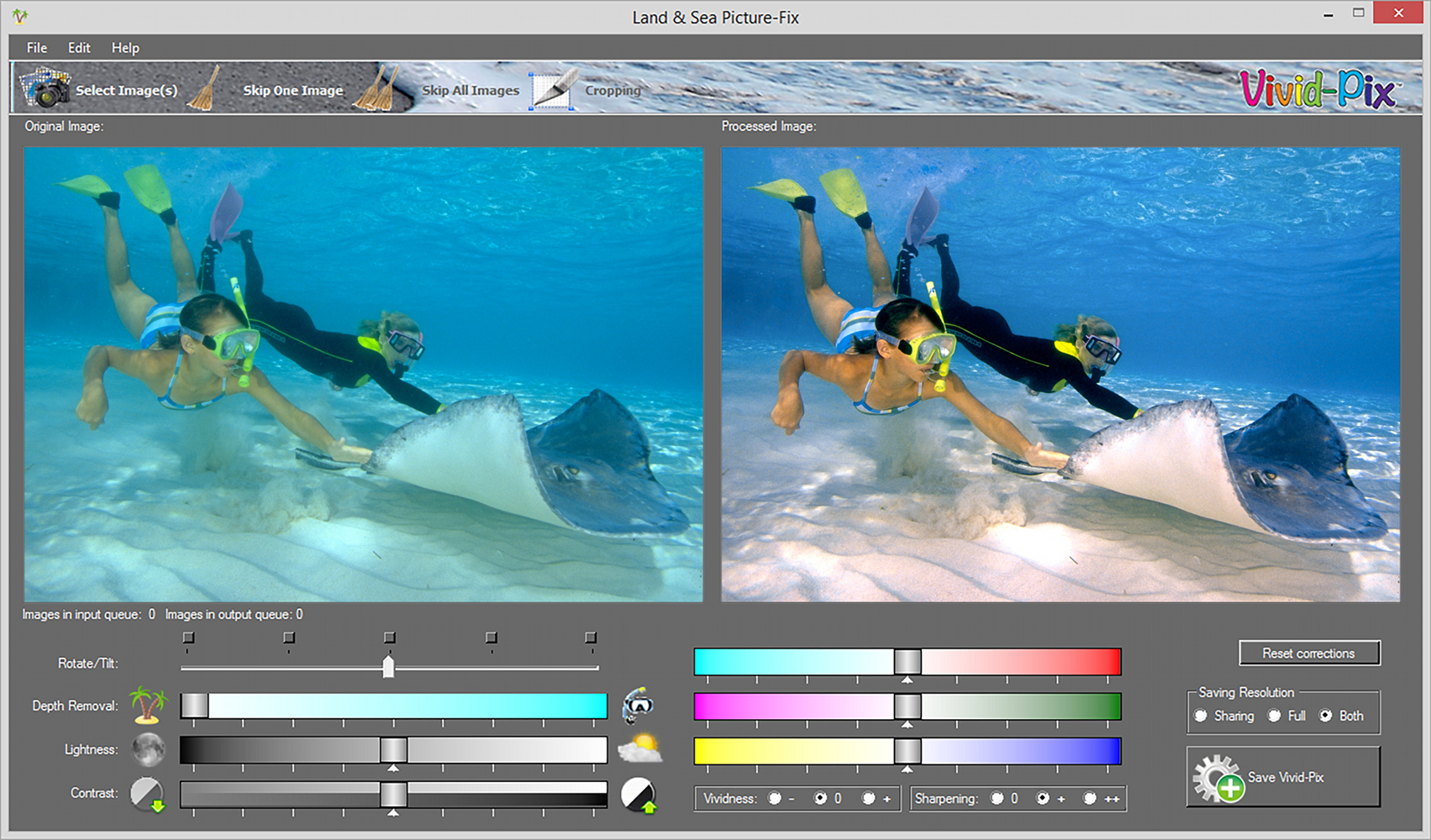Screen dimensions: 1431x840
Task: Click the Processed Image preview
Action: click(x=1060, y=375)
